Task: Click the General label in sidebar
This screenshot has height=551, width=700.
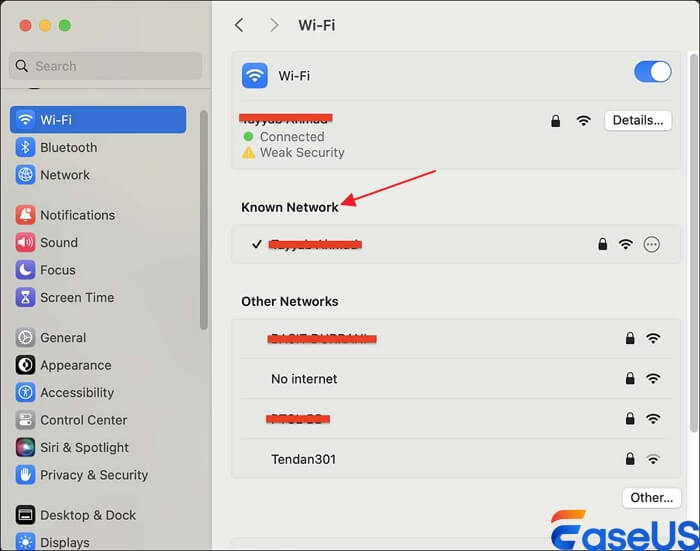Action: tap(63, 338)
